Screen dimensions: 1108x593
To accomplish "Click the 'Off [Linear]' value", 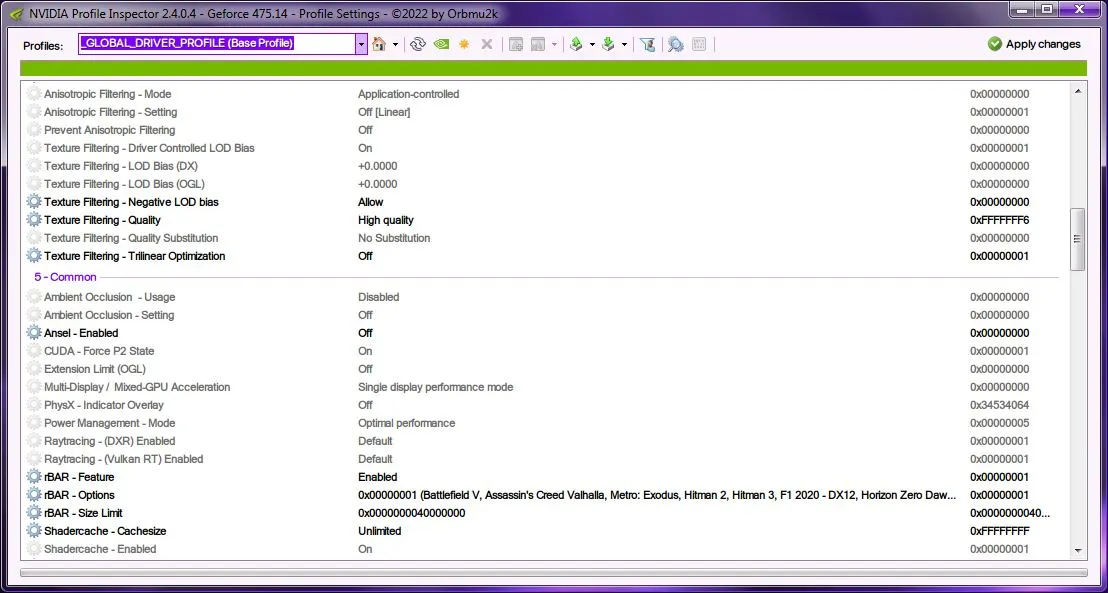I will [384, 112].
